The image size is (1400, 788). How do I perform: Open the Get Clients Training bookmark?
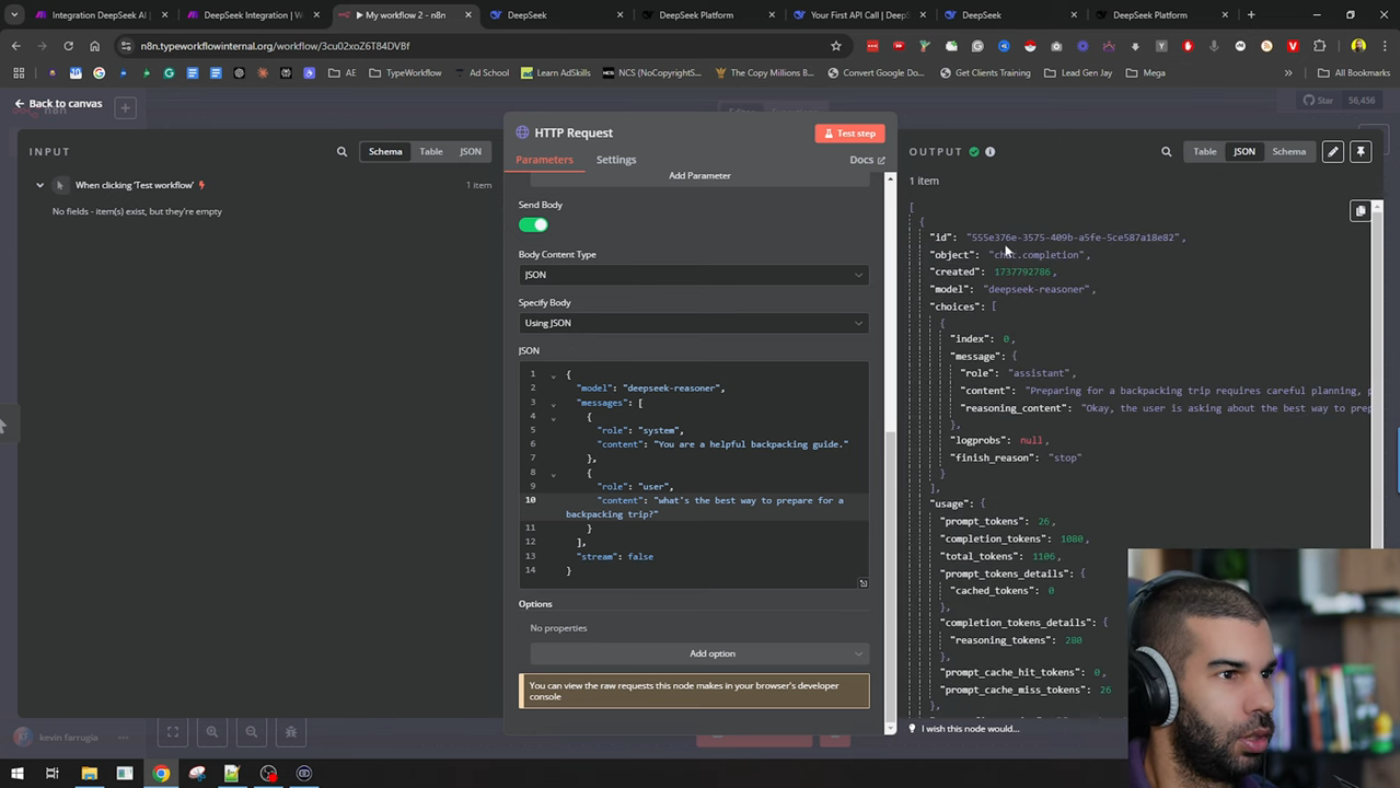coord(984,73)
